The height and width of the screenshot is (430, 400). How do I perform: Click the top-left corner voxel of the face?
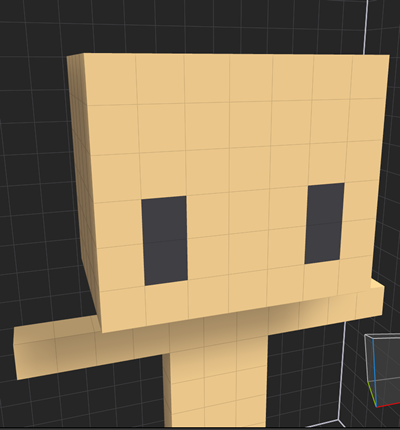click(110, 79)
